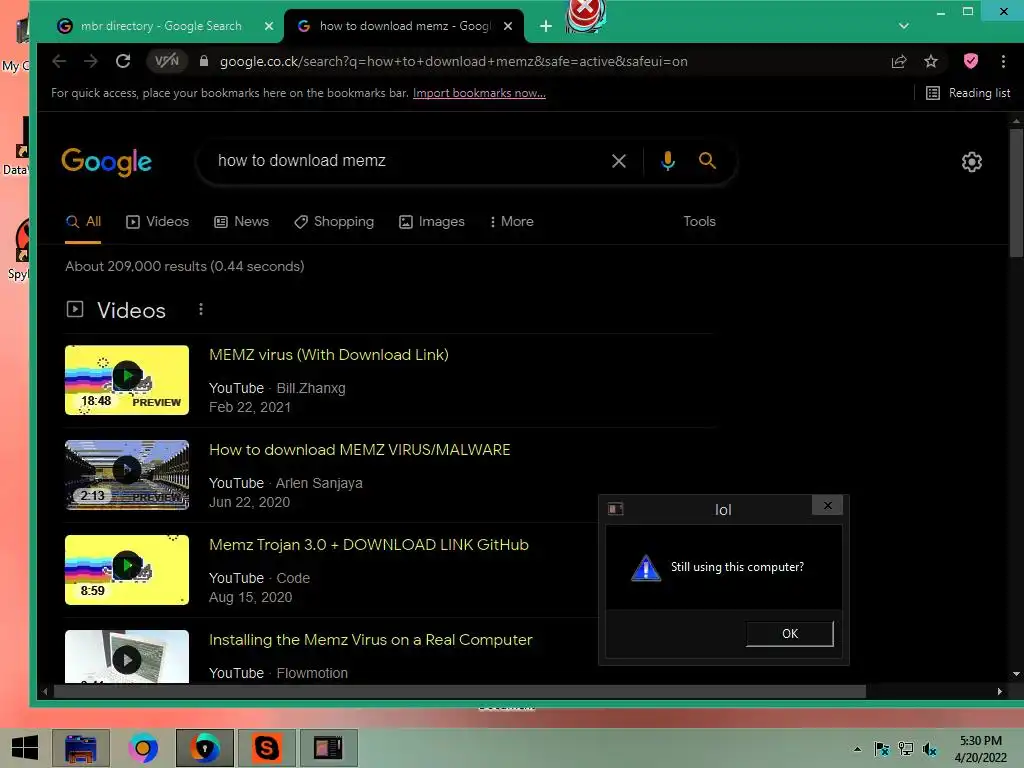
Task: Play the Flowmotion video thumbnail
Action: (x=127, y=657)
